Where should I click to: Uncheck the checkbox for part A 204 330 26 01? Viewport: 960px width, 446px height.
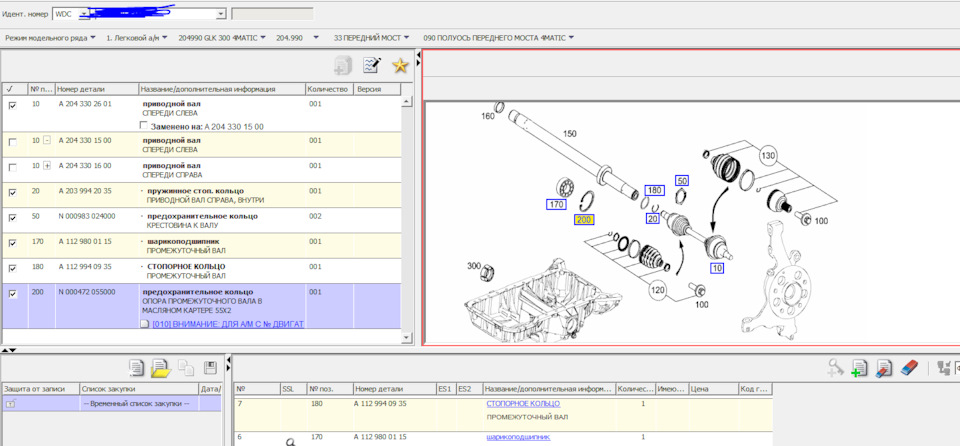(x=12, y=104)
